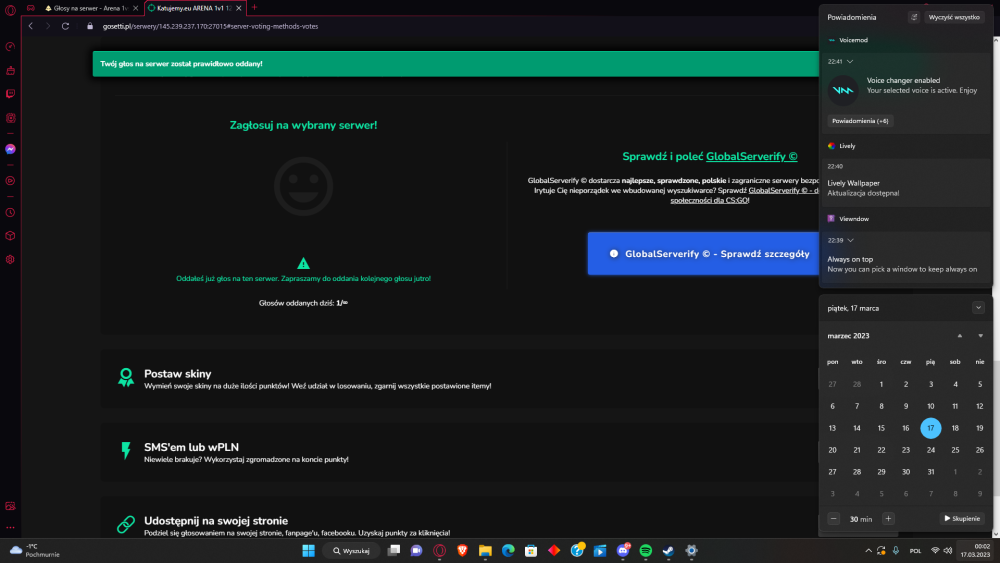Screen dimensions: 1000x563
Task: Select March 24 in calendar
Action: tap(930, 450)
